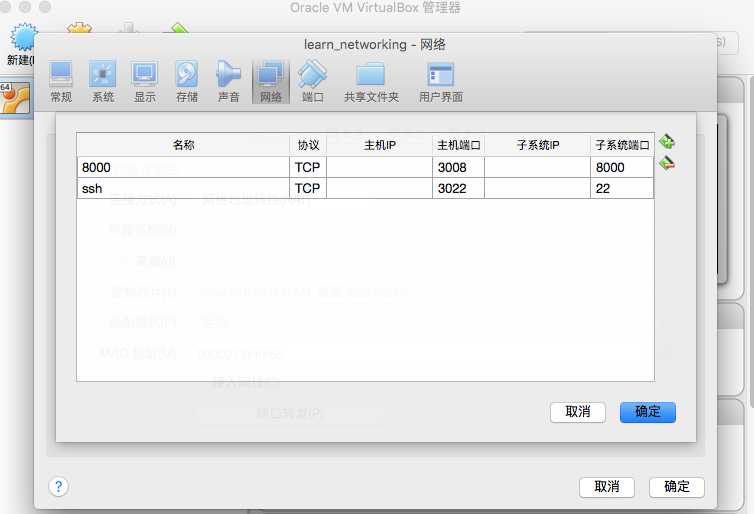
Task: Click empty guest IP cell of ssh rule
Action: [x=538, y=188]
